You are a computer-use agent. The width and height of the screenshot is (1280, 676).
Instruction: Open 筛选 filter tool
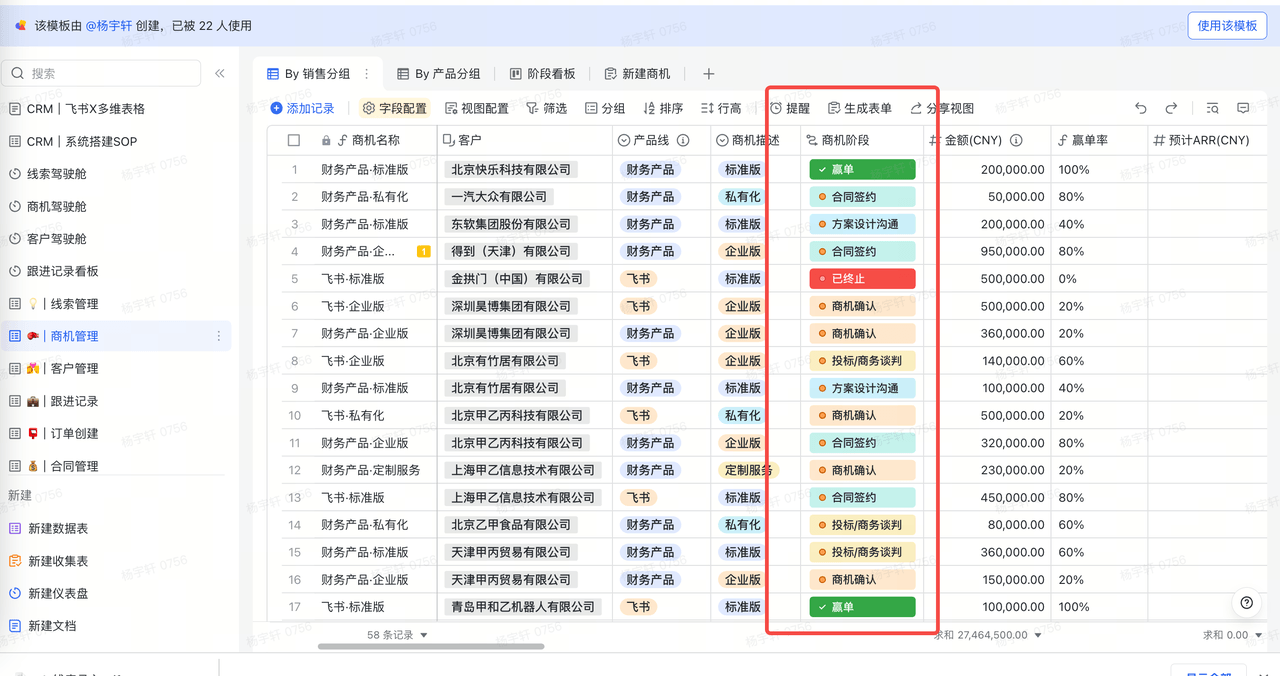point(546,108)
